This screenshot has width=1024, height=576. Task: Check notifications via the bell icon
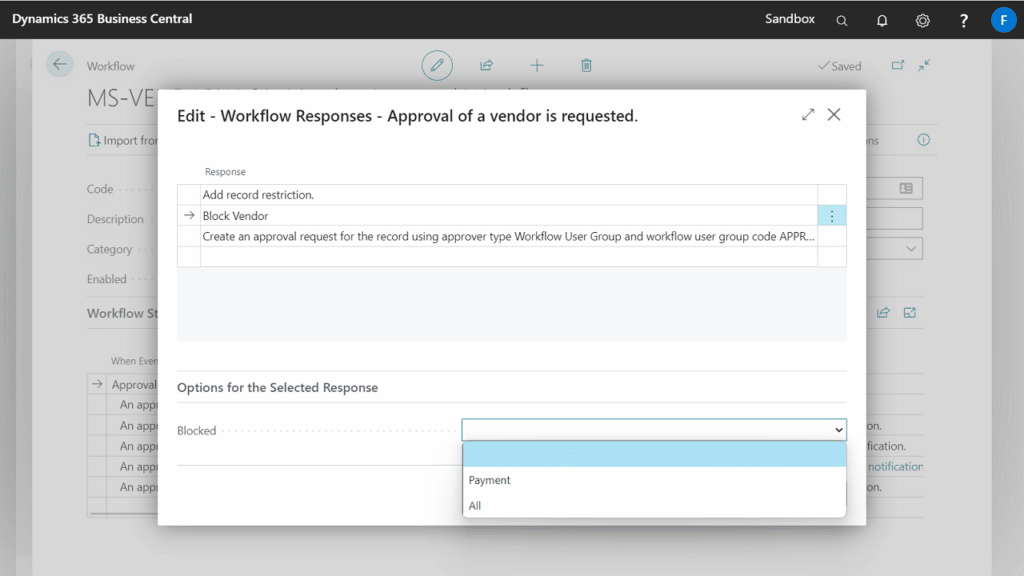pos(881,20)
